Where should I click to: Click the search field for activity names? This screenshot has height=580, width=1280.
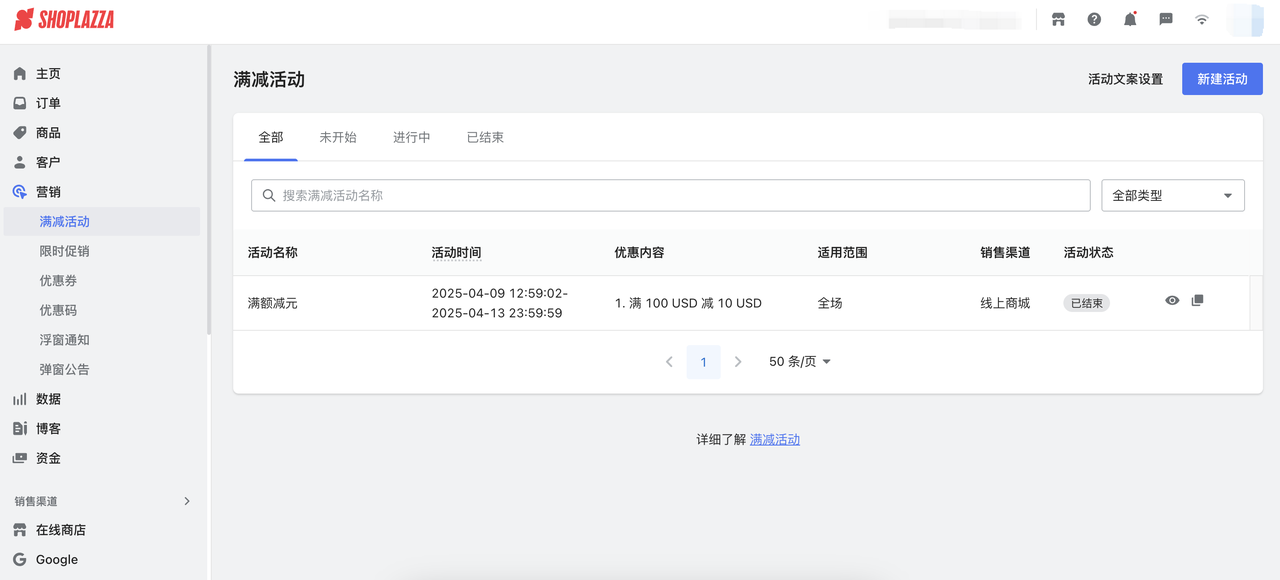pyautogui.click(x=670, y=195)
